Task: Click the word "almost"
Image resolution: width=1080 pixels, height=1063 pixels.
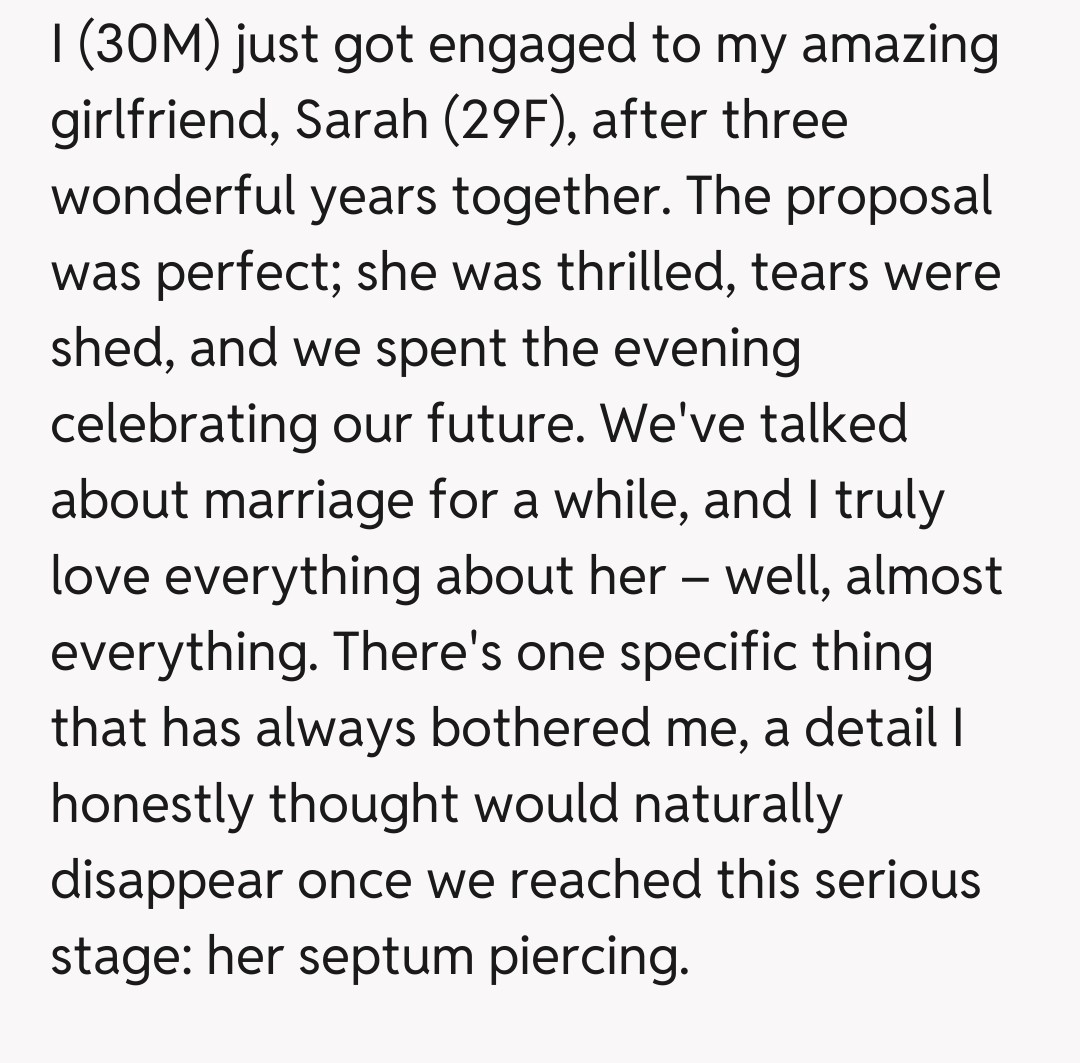Action: [x=923, y=576]
